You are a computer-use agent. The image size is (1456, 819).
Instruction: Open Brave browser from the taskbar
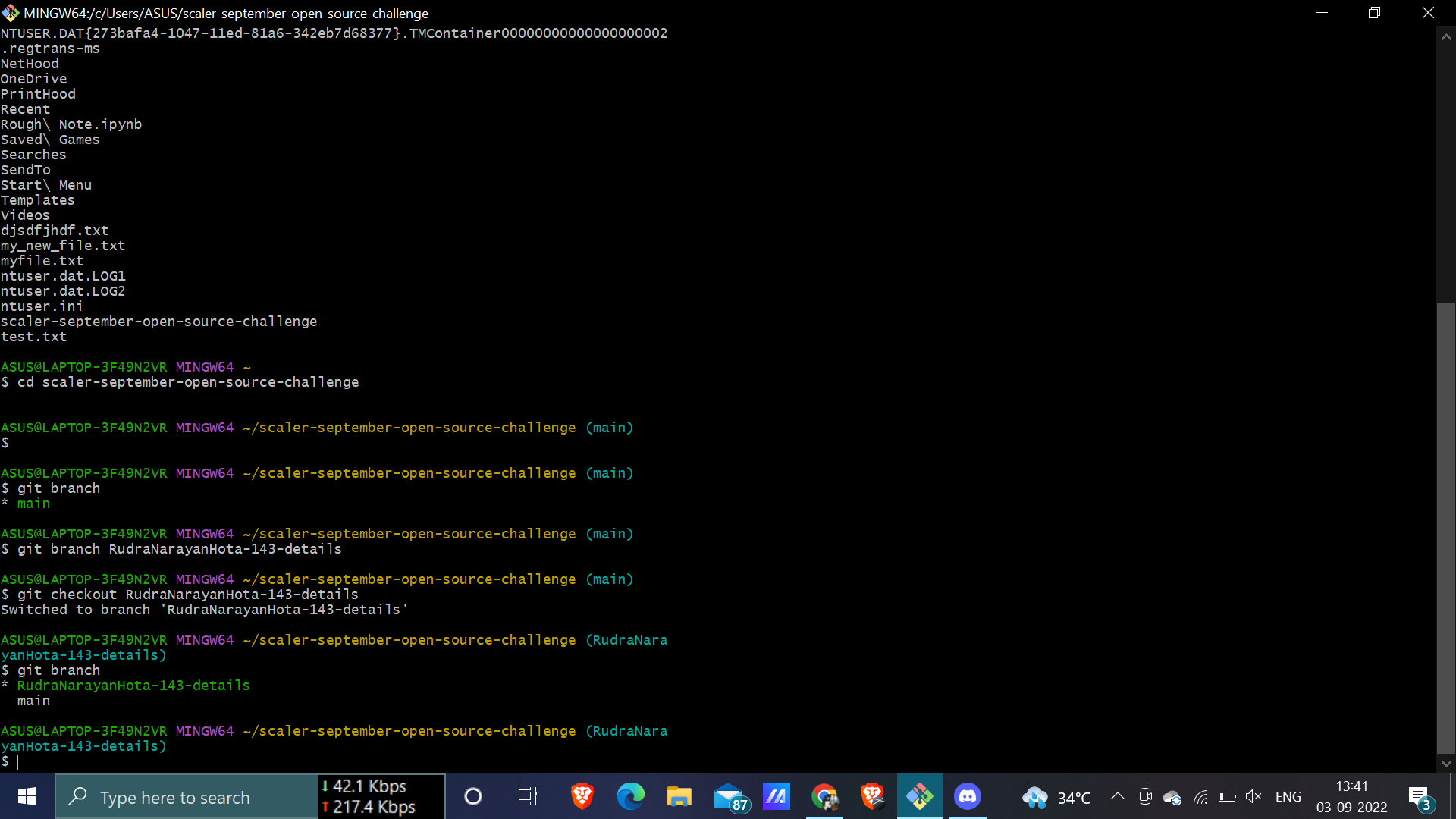(x=582, y=796)
